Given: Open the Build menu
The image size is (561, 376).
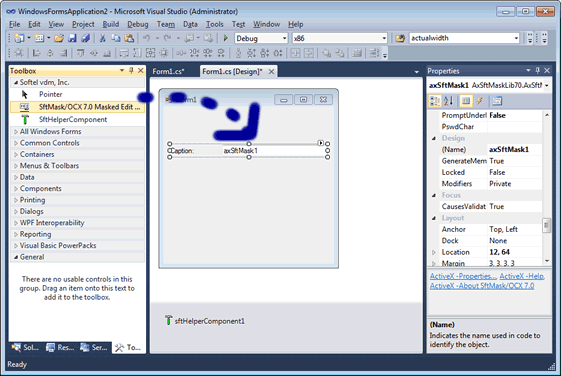Looking at the screenshot, I should pos(111,24).
